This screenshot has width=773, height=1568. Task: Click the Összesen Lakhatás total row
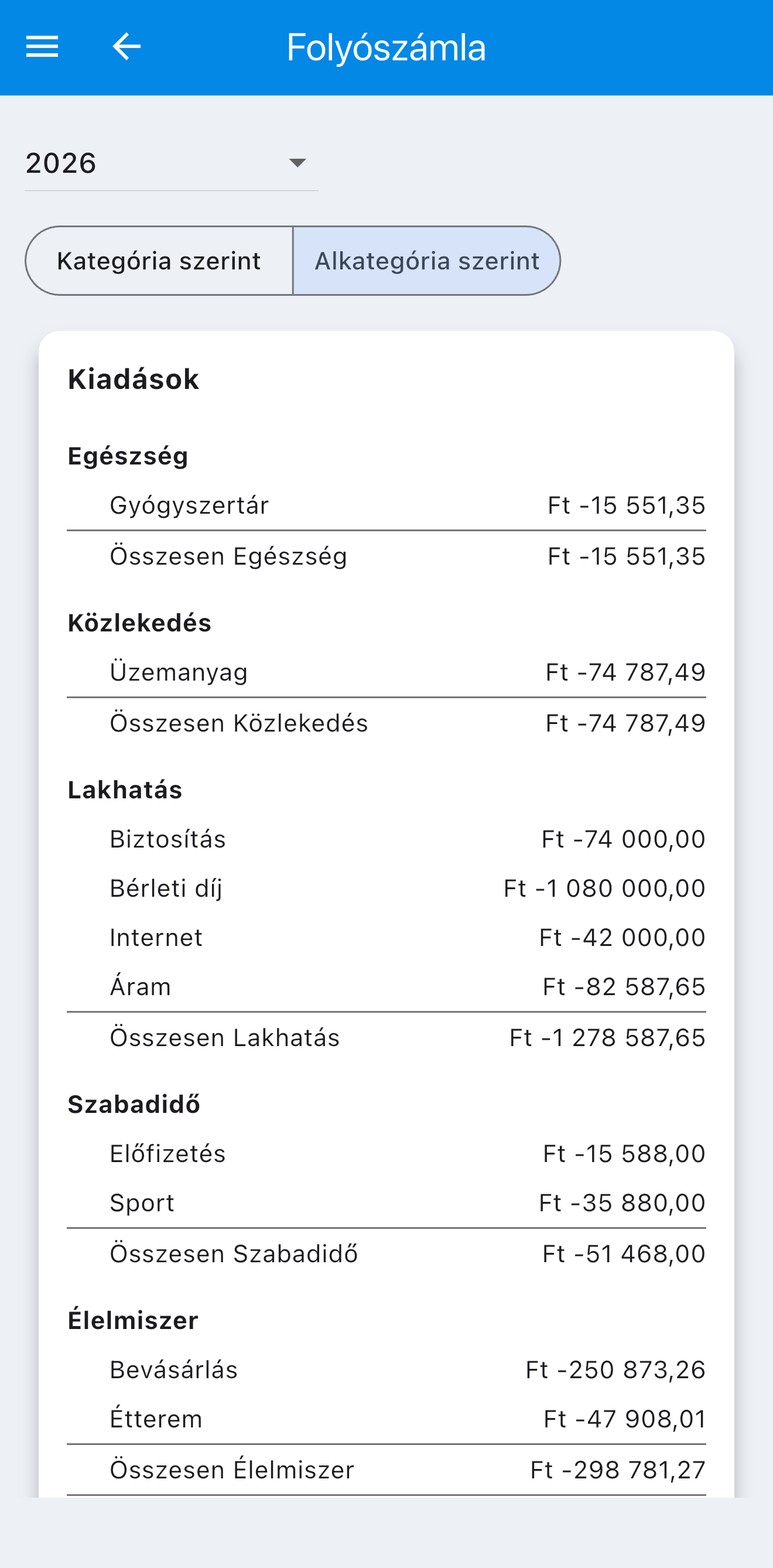(x=386, y=1038)
